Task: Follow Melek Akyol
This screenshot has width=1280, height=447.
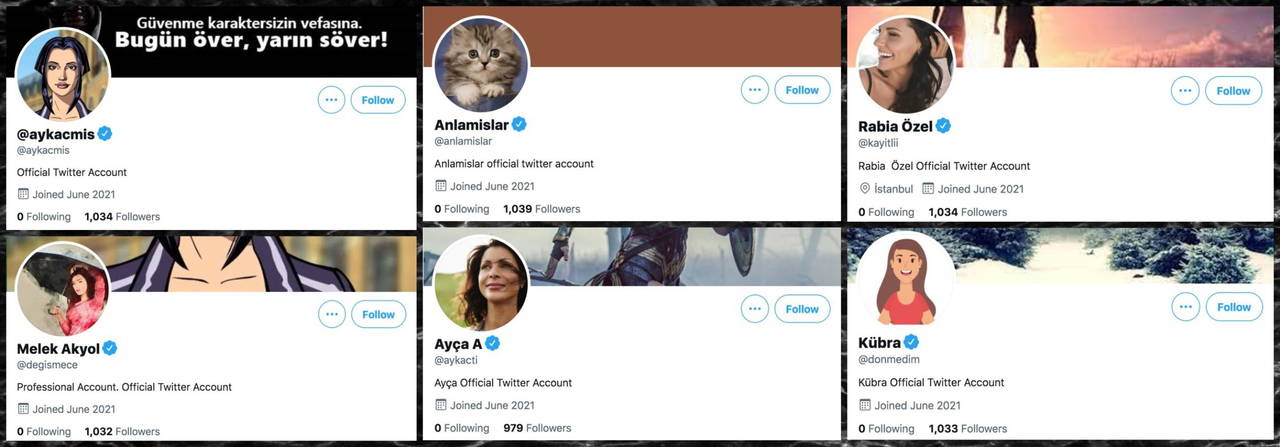Action: tap(378, 314)
